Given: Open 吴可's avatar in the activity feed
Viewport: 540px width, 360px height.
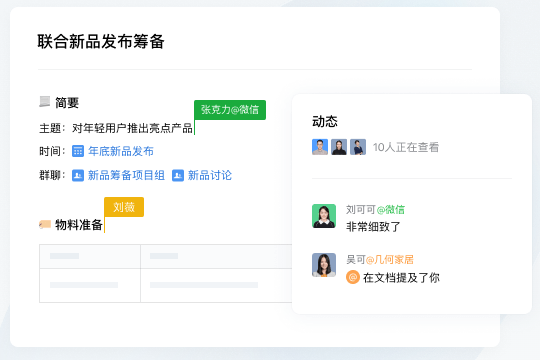Looking at the screenshot, I should (324, 265).
